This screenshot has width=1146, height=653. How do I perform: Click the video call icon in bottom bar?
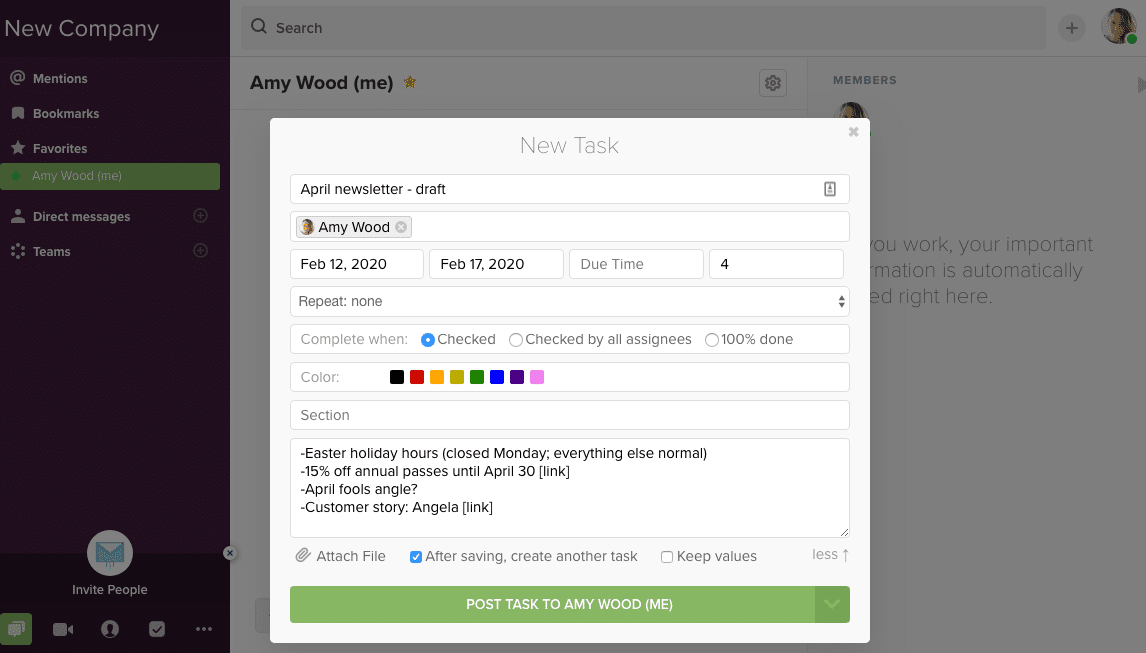click(x=63, y=629)
